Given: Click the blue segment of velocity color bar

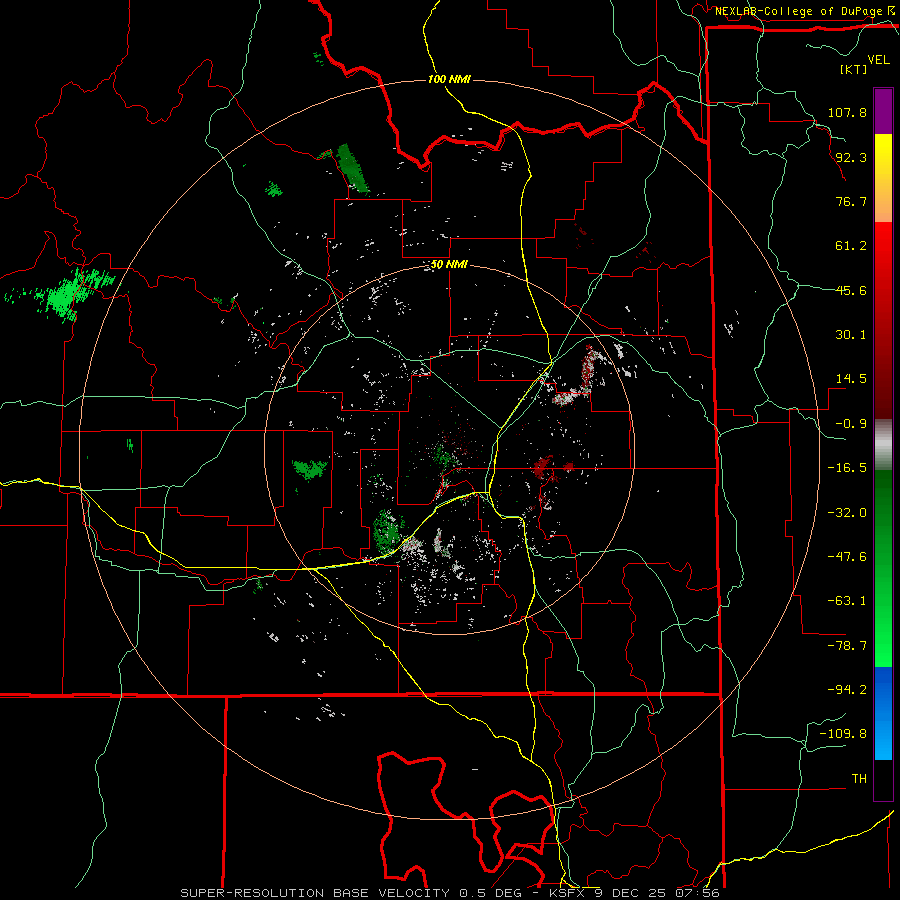Looking at the screenshot, I should click(883, 713).
